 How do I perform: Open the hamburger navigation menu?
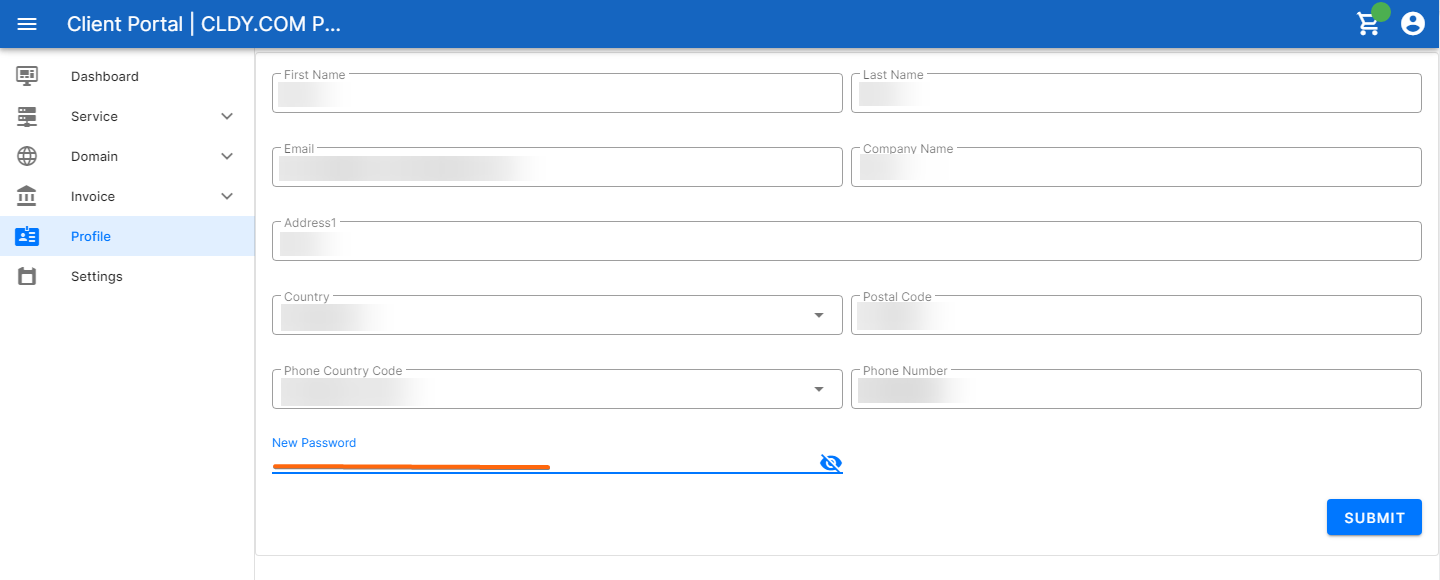click(x=27, y=24)
